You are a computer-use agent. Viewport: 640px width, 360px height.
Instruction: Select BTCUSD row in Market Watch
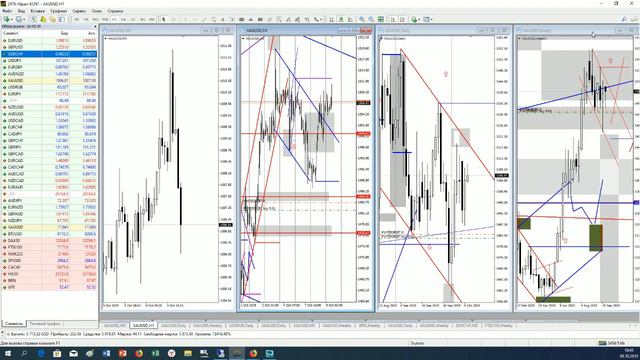(49, 234)
